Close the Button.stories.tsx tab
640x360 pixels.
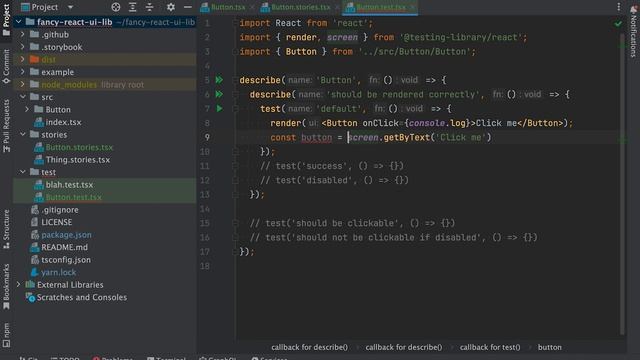click(x=337, y=7)
